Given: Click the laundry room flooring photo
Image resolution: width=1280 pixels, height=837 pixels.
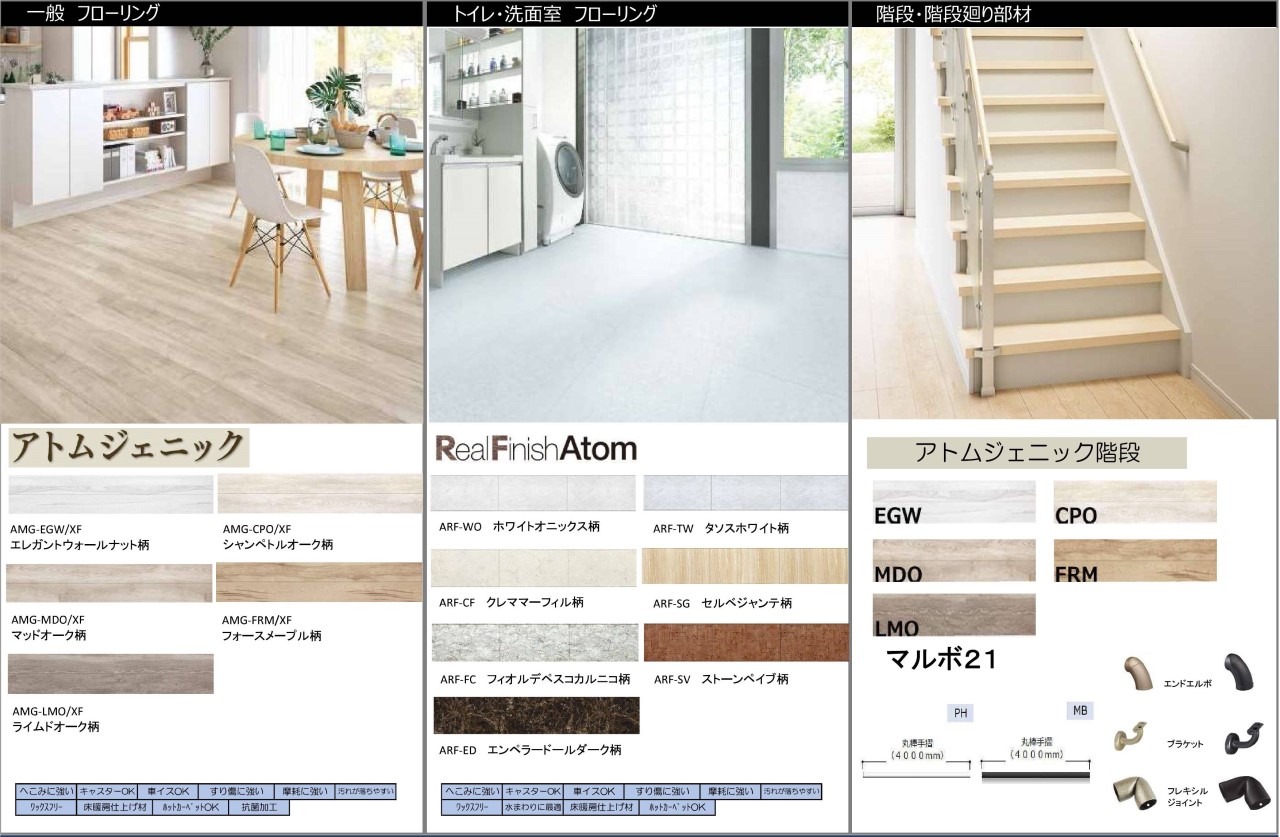Looking at the screenshot, I should click(637, 224).
